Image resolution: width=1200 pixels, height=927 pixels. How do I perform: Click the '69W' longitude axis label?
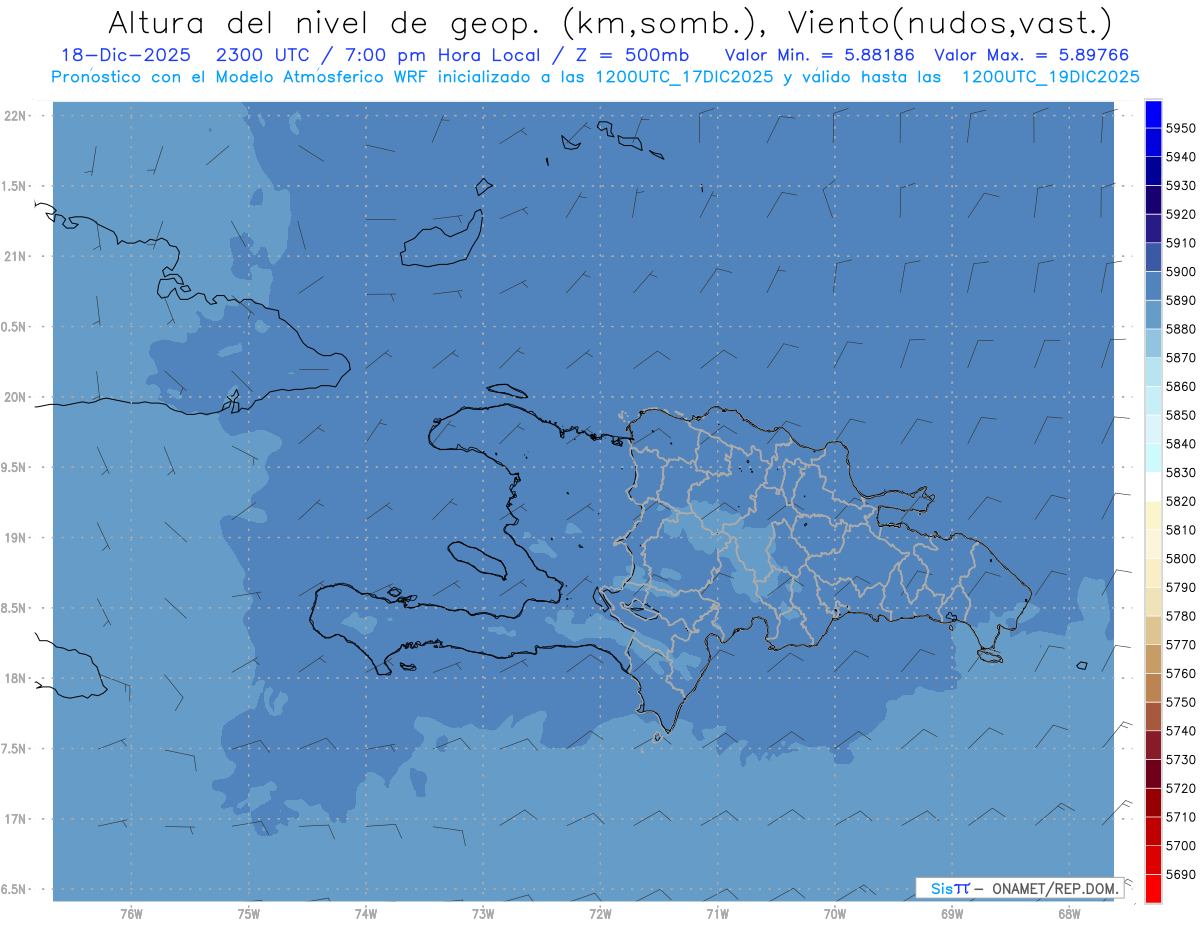(952, 914)
